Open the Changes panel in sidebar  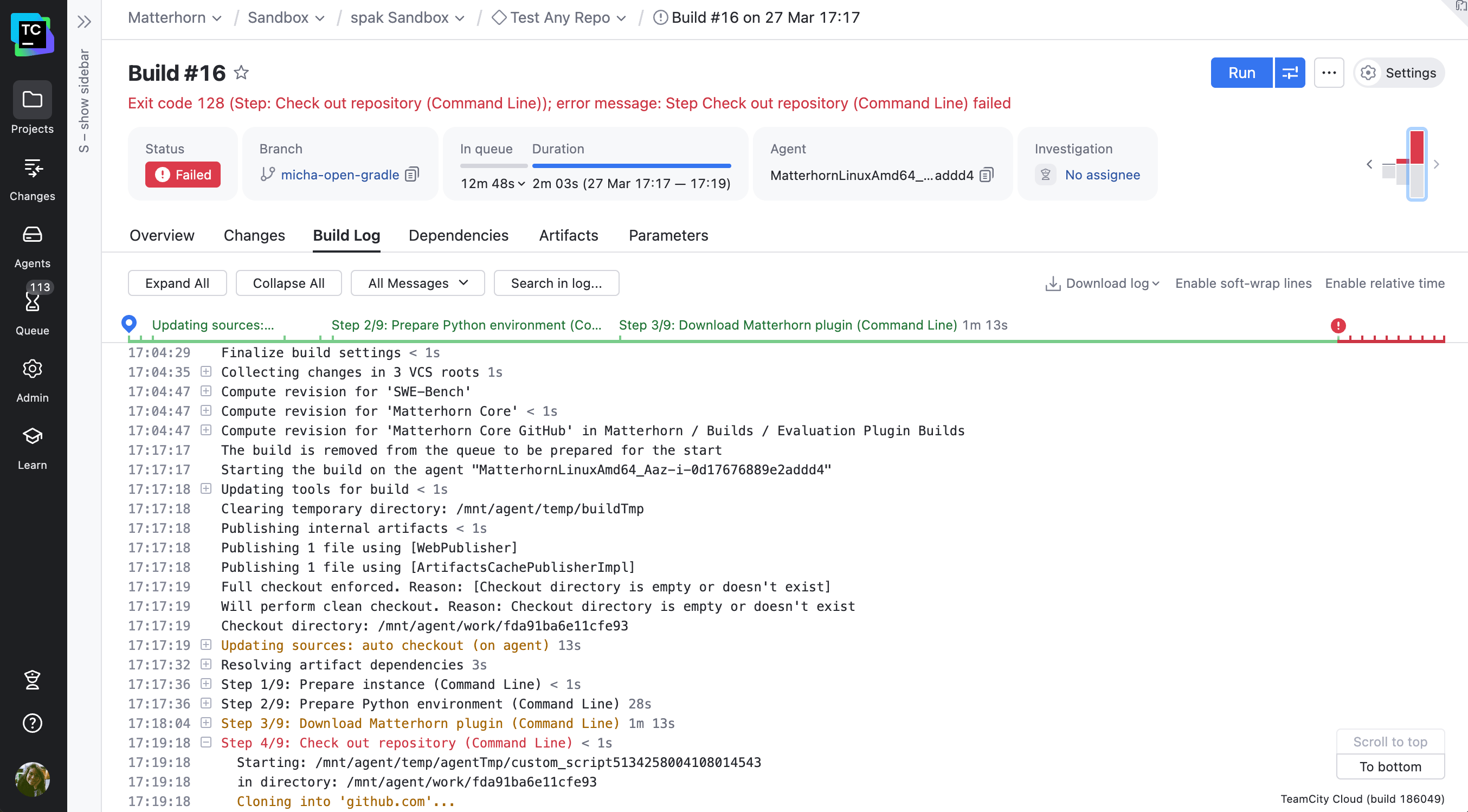click(x=32, y=178)
